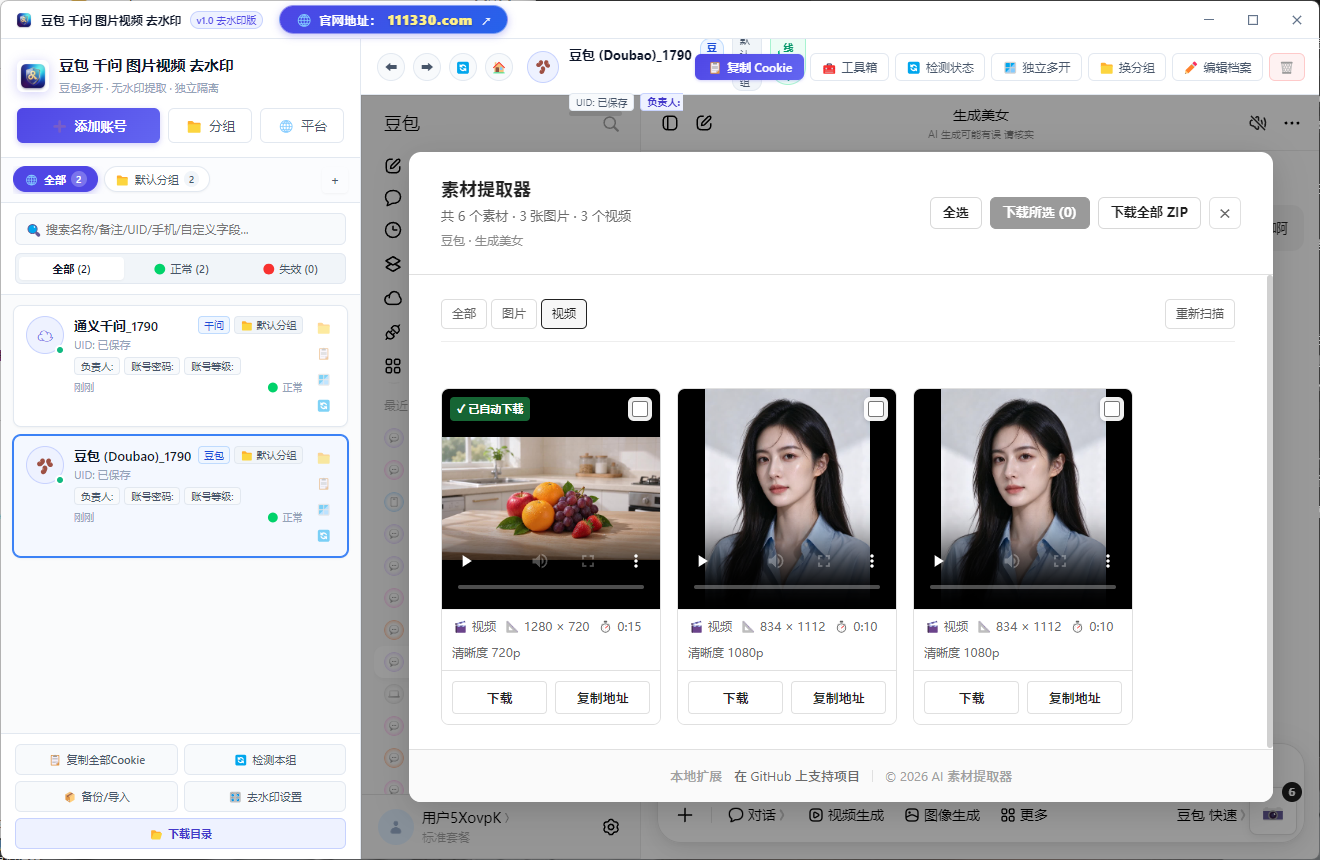This screenshot has height=860, width=1320.
Task: Open the 平台 platform selector
Action: click(x=302, y=126)
